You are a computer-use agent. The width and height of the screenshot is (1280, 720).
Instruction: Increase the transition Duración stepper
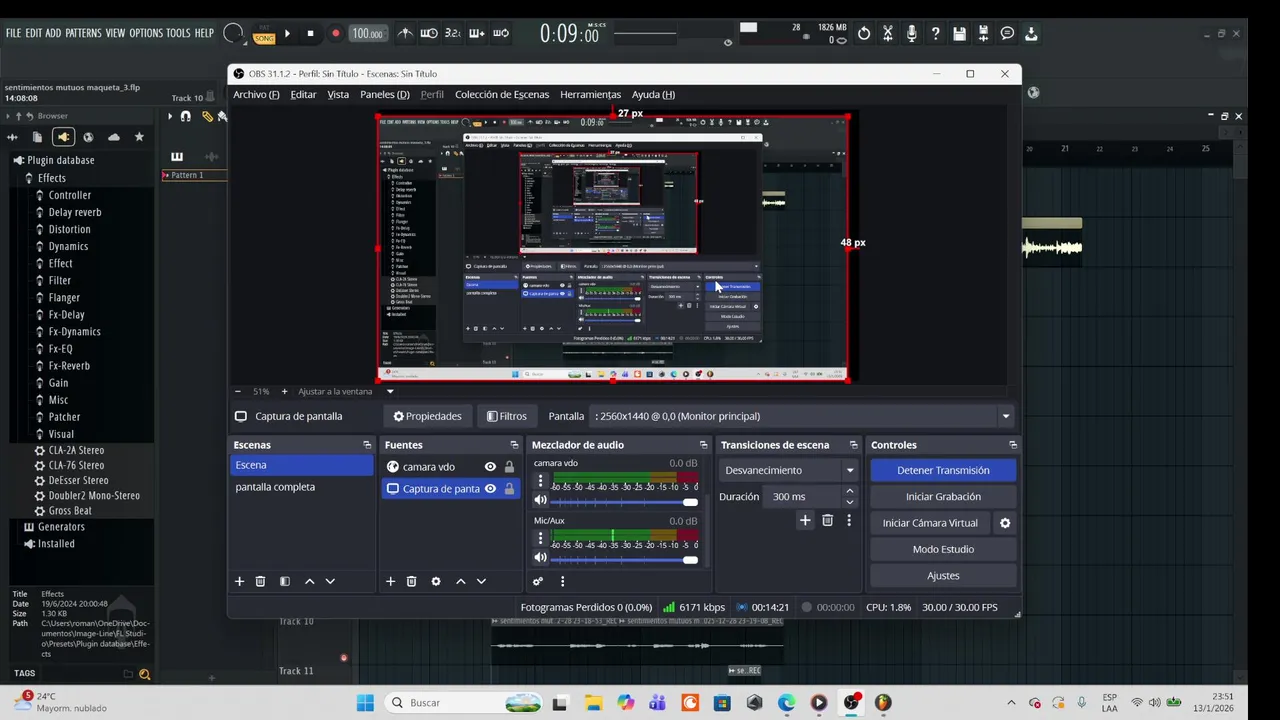tap(850, 491)
